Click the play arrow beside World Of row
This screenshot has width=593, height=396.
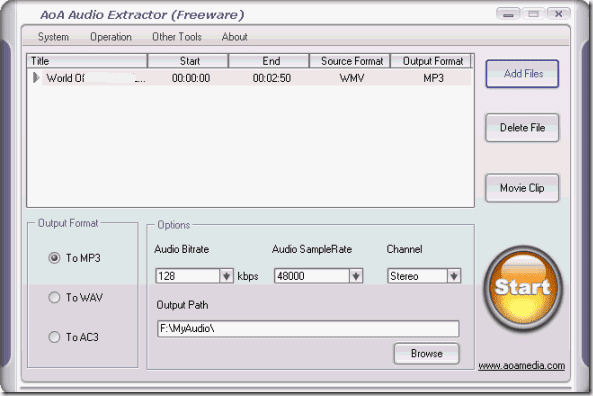pos(36,78)
